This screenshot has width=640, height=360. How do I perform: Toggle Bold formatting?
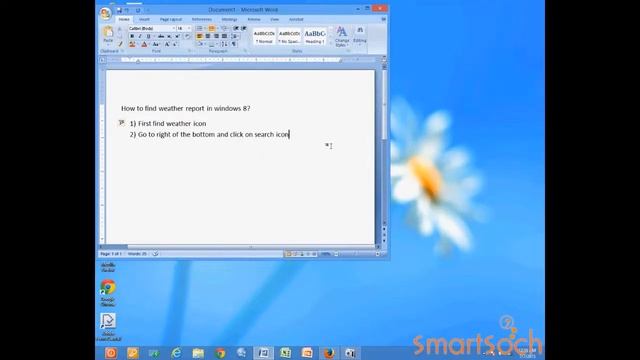pyautogui.click(x=132, y=36)
